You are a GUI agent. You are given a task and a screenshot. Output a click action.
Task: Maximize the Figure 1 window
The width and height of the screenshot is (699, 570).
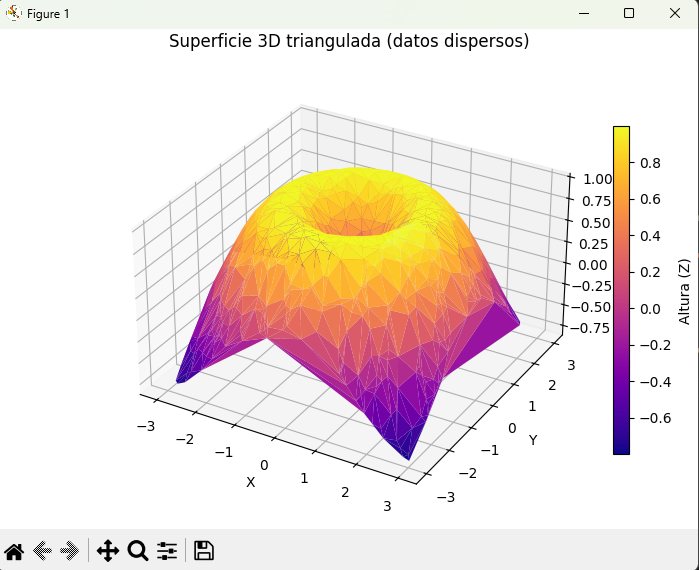[629, 13]
